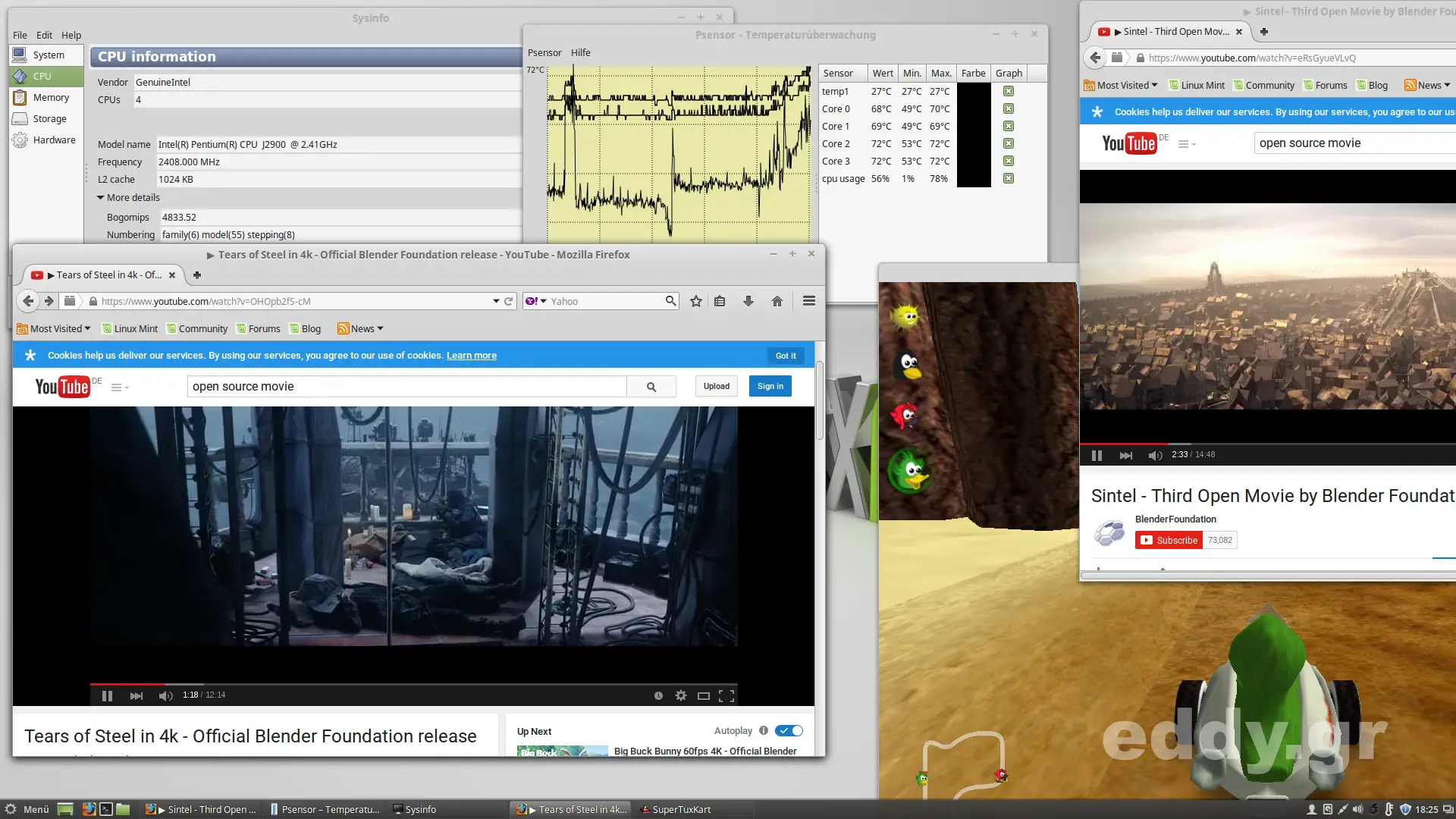Enter fullscreen on Tears of Steel player
The image size is (1456, 819).
point(726,695)
